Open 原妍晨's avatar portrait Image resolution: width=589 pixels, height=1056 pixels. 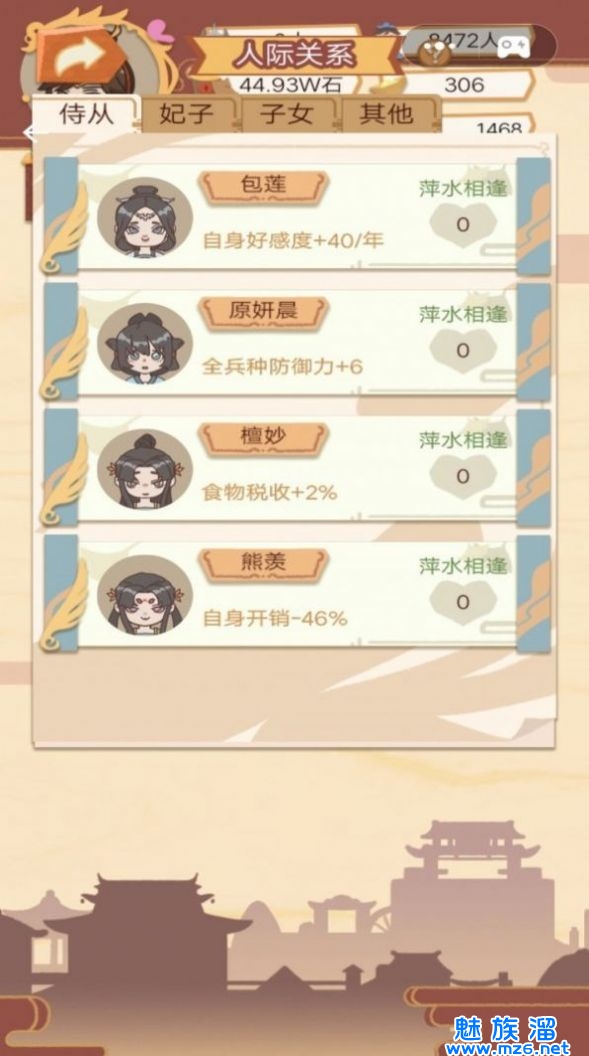pyautogui.click(x=145, y=343)
